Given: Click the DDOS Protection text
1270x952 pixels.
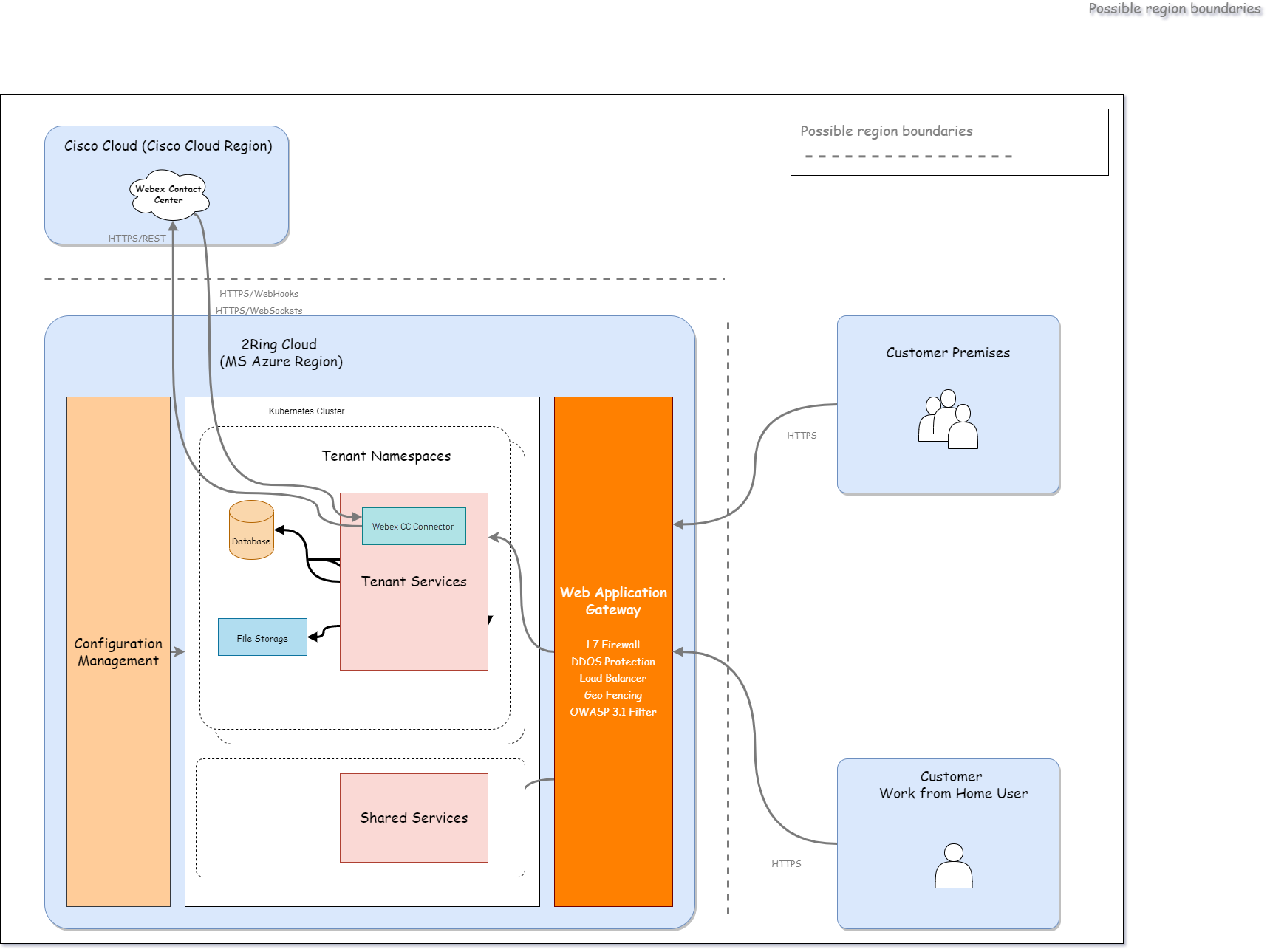Looking at the screenshot, I should click(613, 662).
